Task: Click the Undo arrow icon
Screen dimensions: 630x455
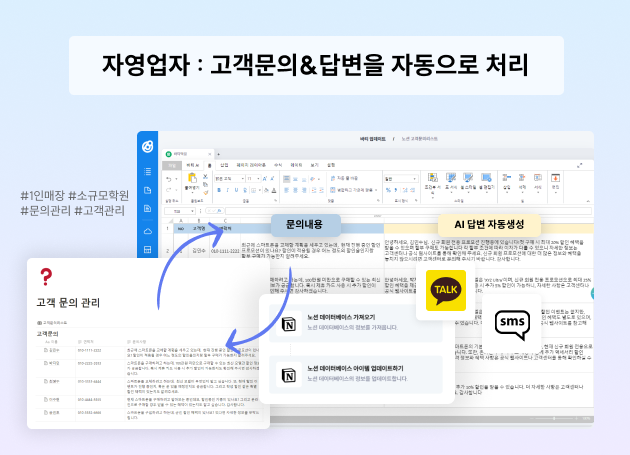Action: point(169,179)
